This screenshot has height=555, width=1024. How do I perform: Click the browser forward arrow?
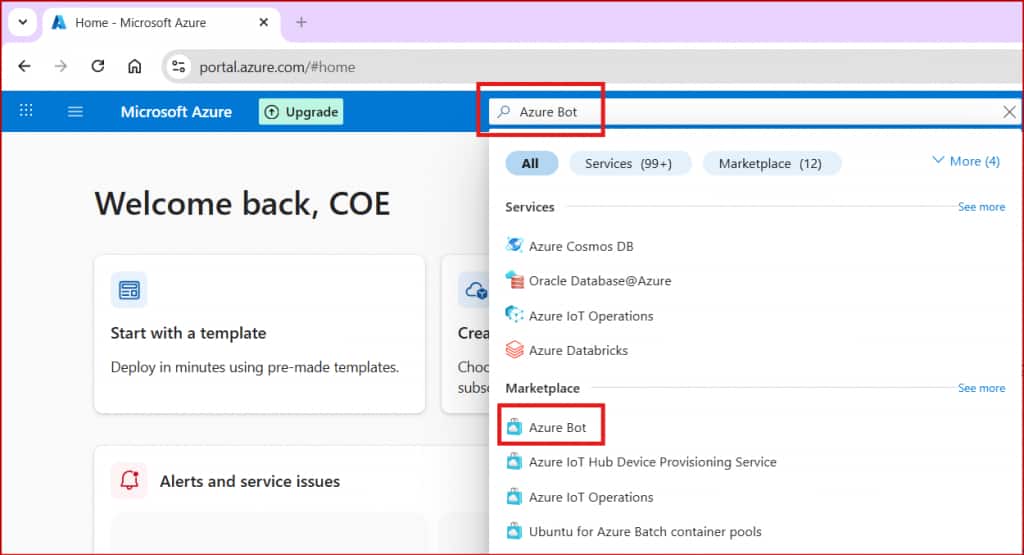61,66
